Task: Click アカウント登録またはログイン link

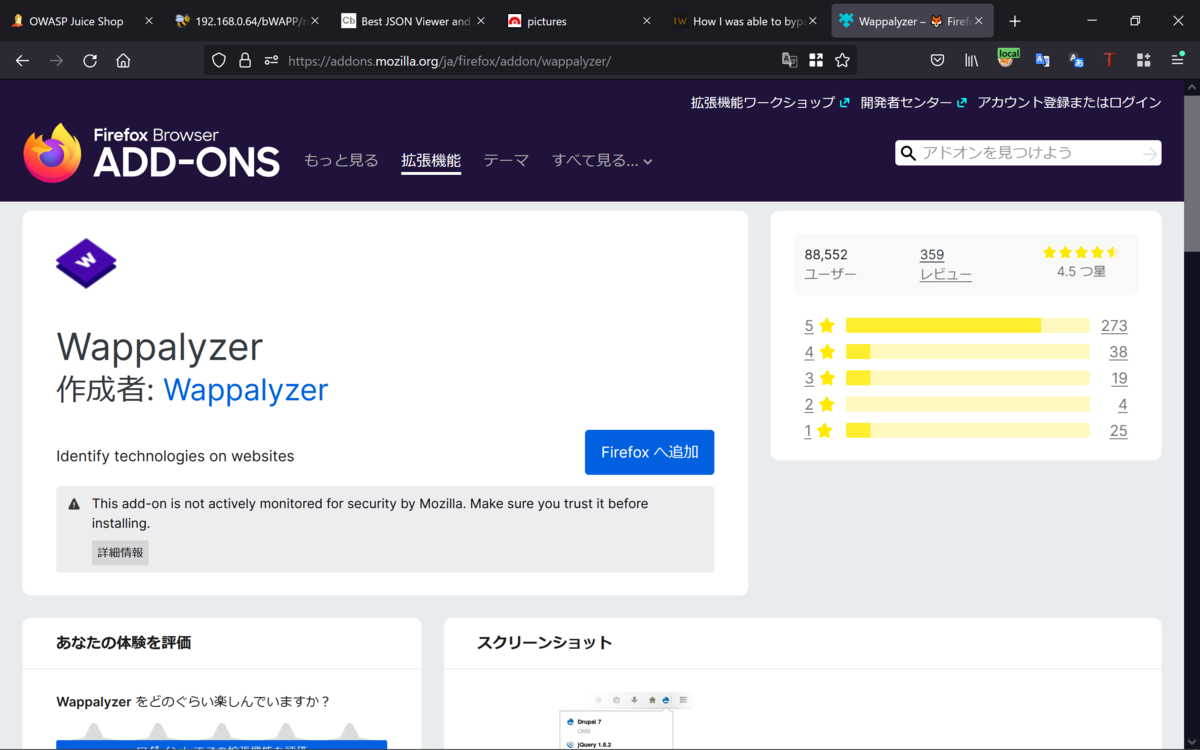Action: click(x=1069, y=102)
